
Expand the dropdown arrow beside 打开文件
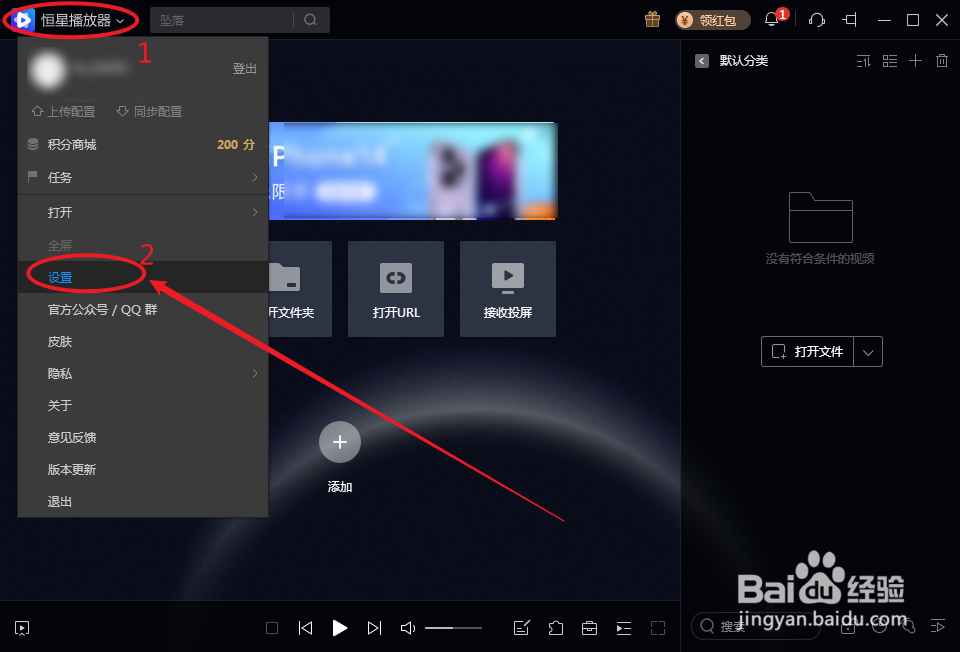868,352
